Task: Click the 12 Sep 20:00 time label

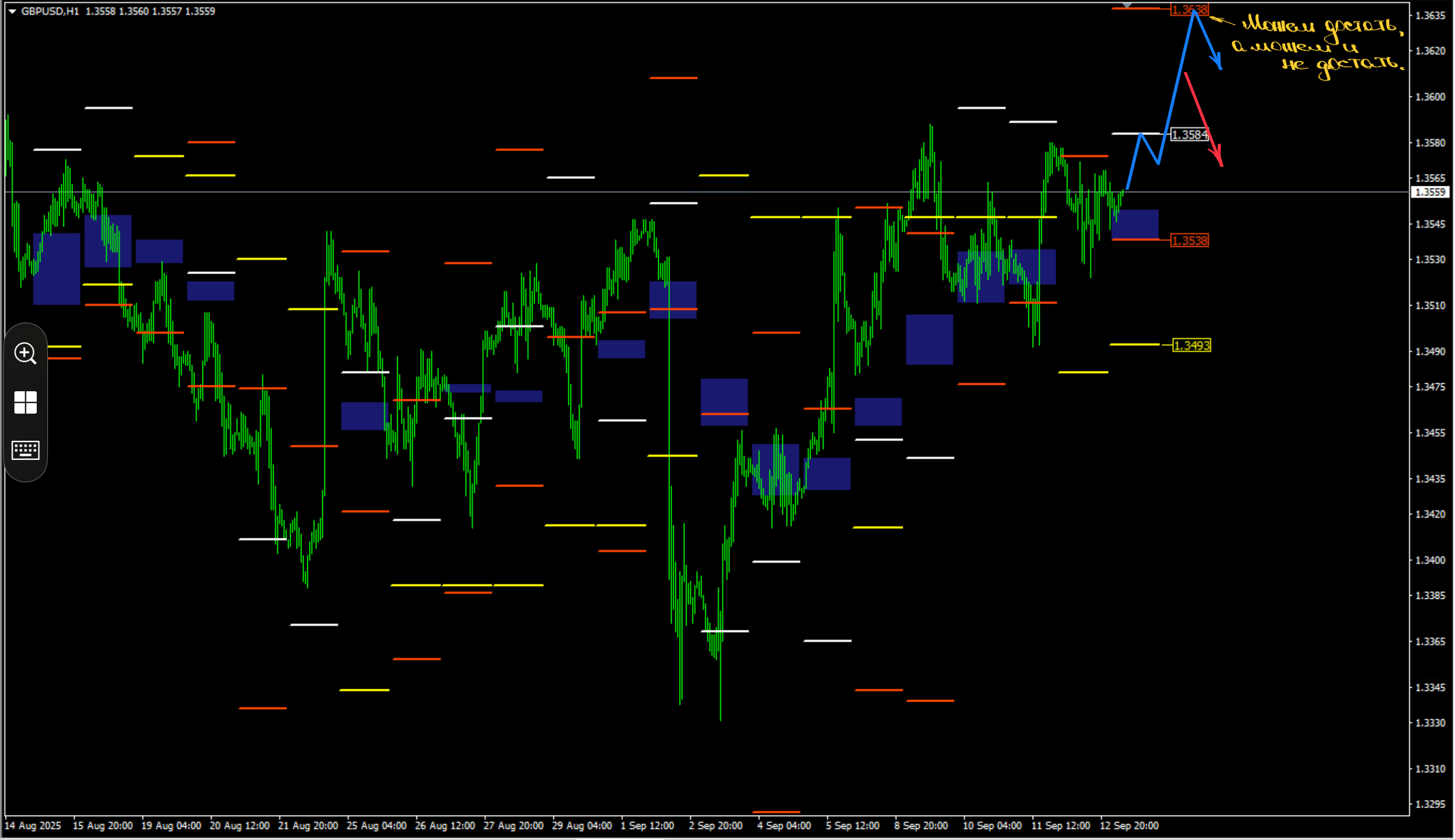Action: click(x=1129, y=826)
